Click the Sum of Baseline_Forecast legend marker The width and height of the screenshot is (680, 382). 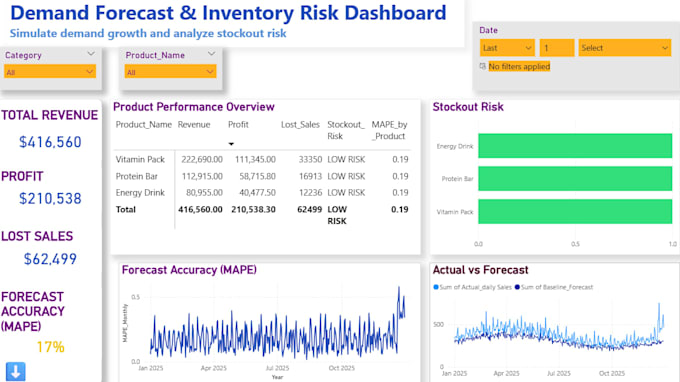[x=517, y=287]
